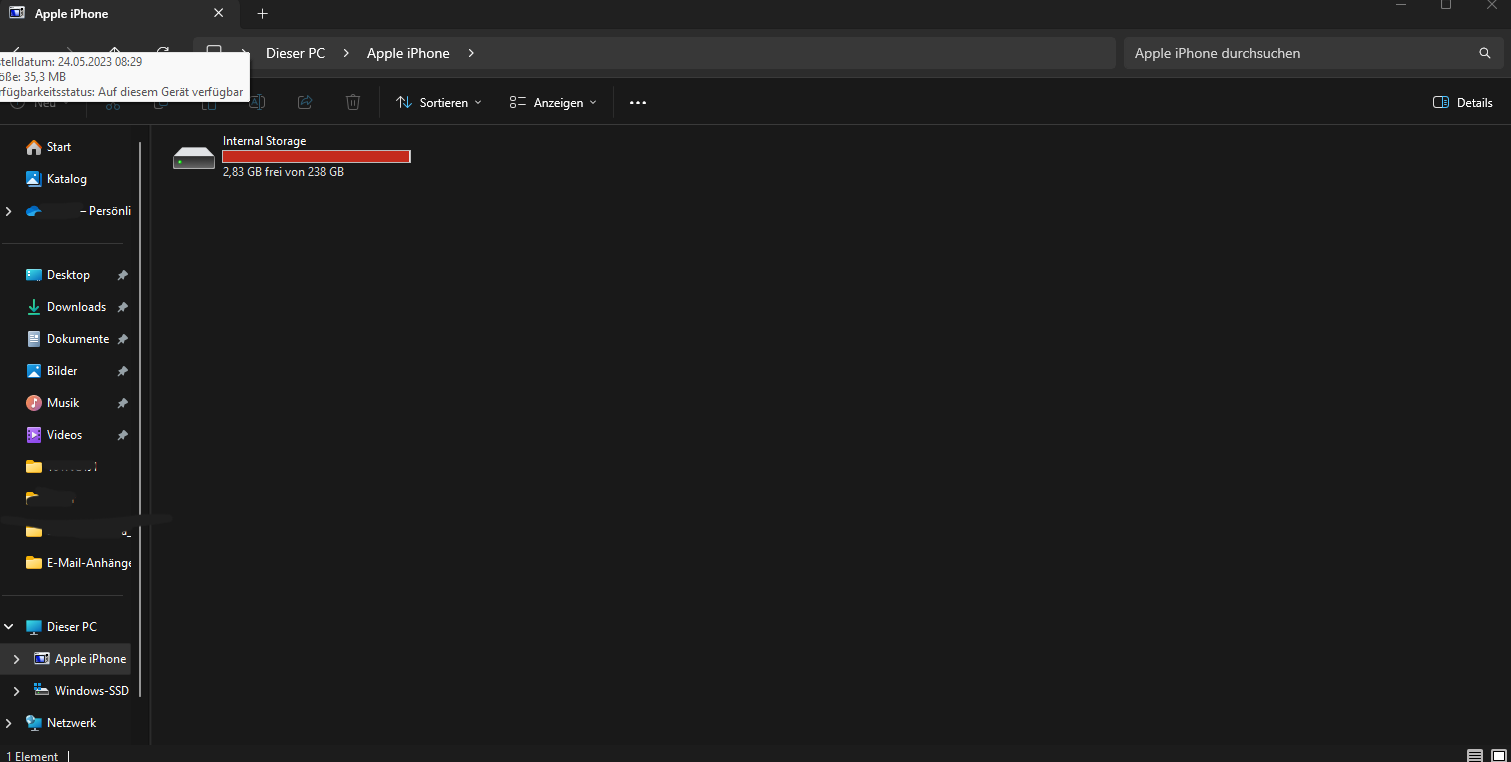
Task: Click the Rename icon in toolbar
Action: pos(257,102)
